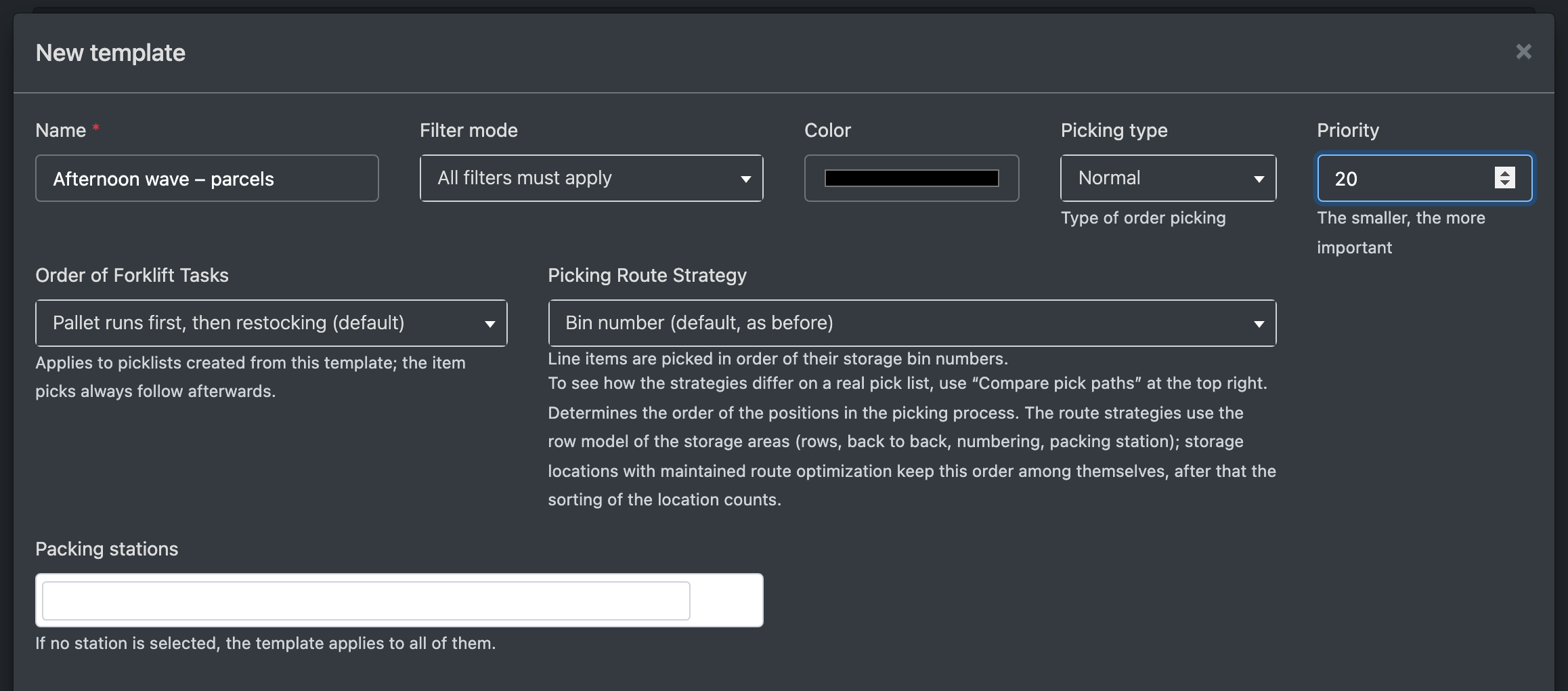Click the Priority stepper arrows
This screenshot has height=691, width=1568.
tap(1505, 178)
